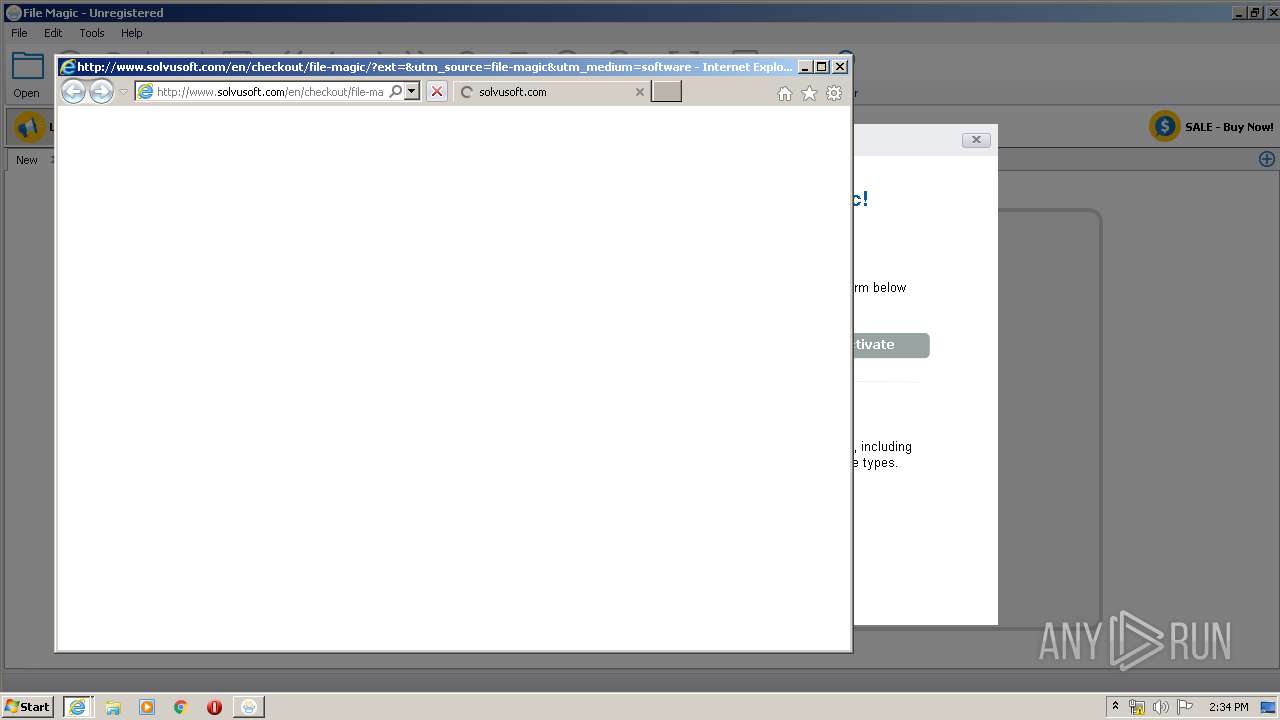Click File Magic taskbar button
This screenshot has height=720, width=1280.
pos(248,707)
